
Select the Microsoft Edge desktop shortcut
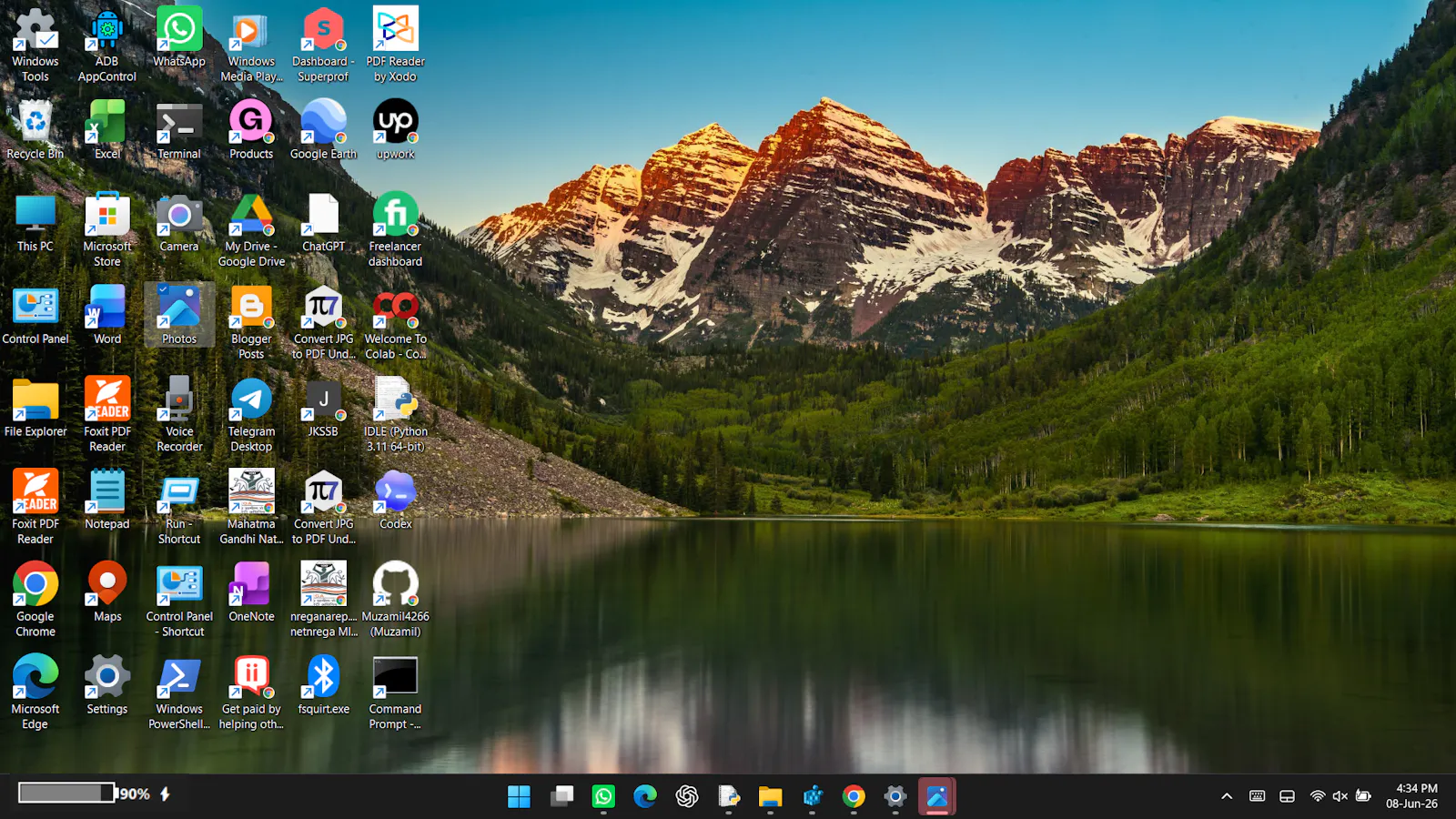point(35,693)
